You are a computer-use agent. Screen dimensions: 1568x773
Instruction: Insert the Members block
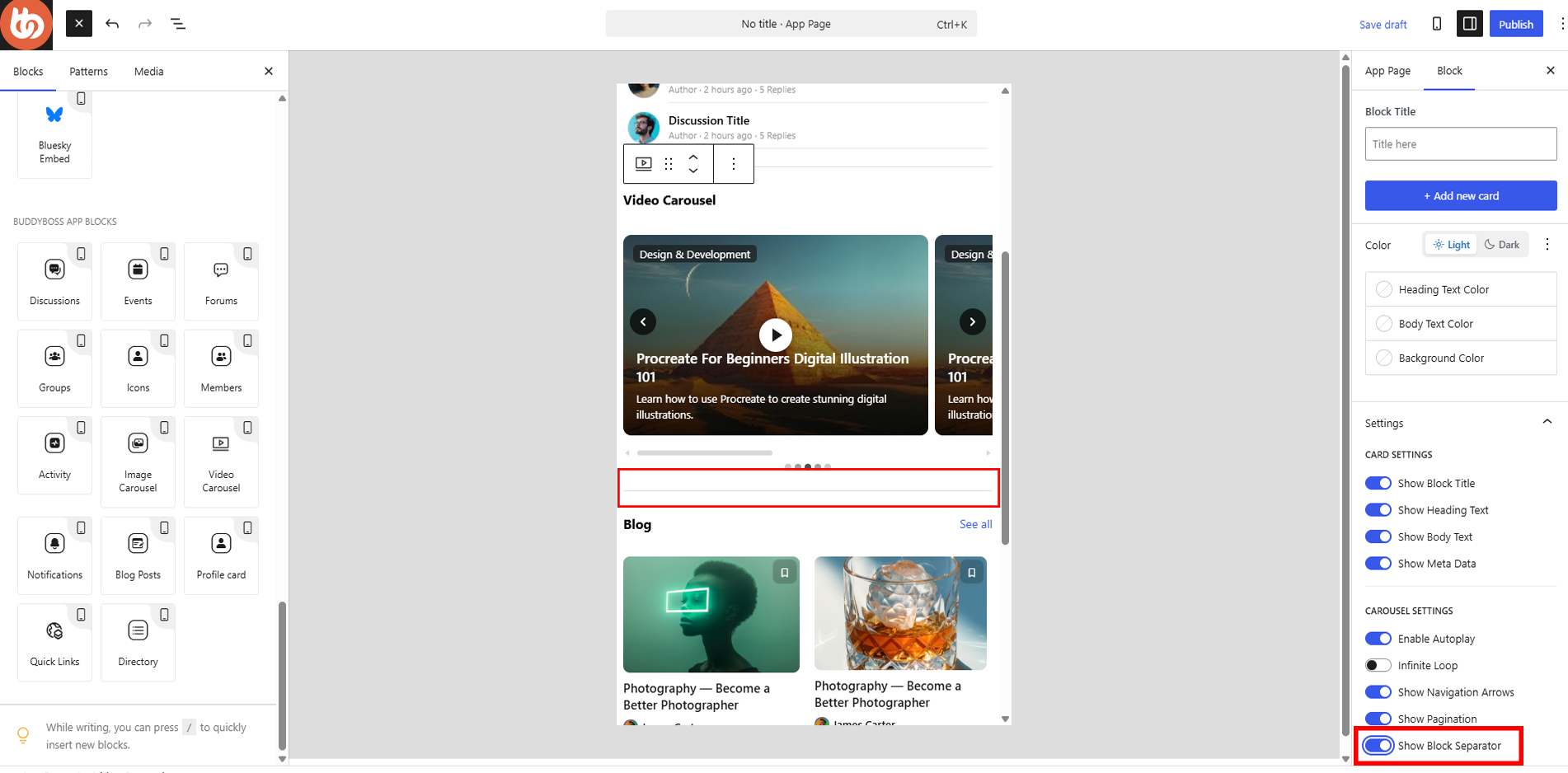click(221, 368)
